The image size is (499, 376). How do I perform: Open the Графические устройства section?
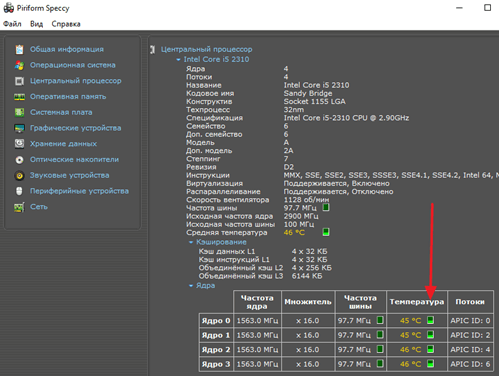click(x=76, y=128)
